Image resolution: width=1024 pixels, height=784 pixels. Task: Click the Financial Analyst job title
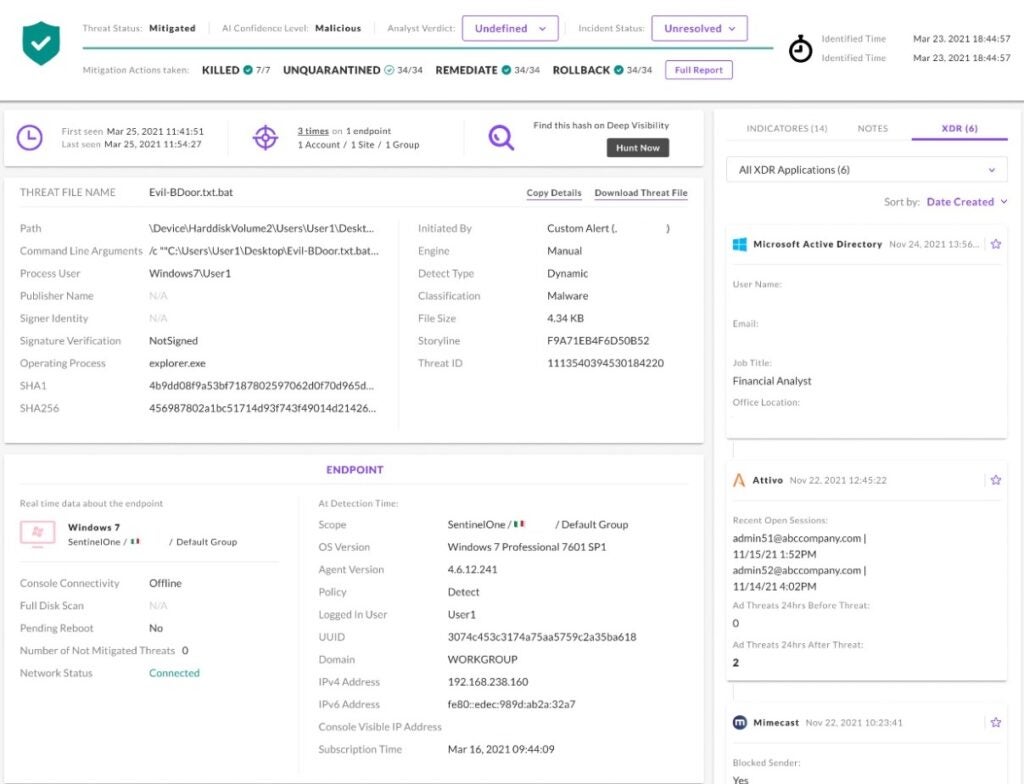pyautogui.click(x=772, y=381)
